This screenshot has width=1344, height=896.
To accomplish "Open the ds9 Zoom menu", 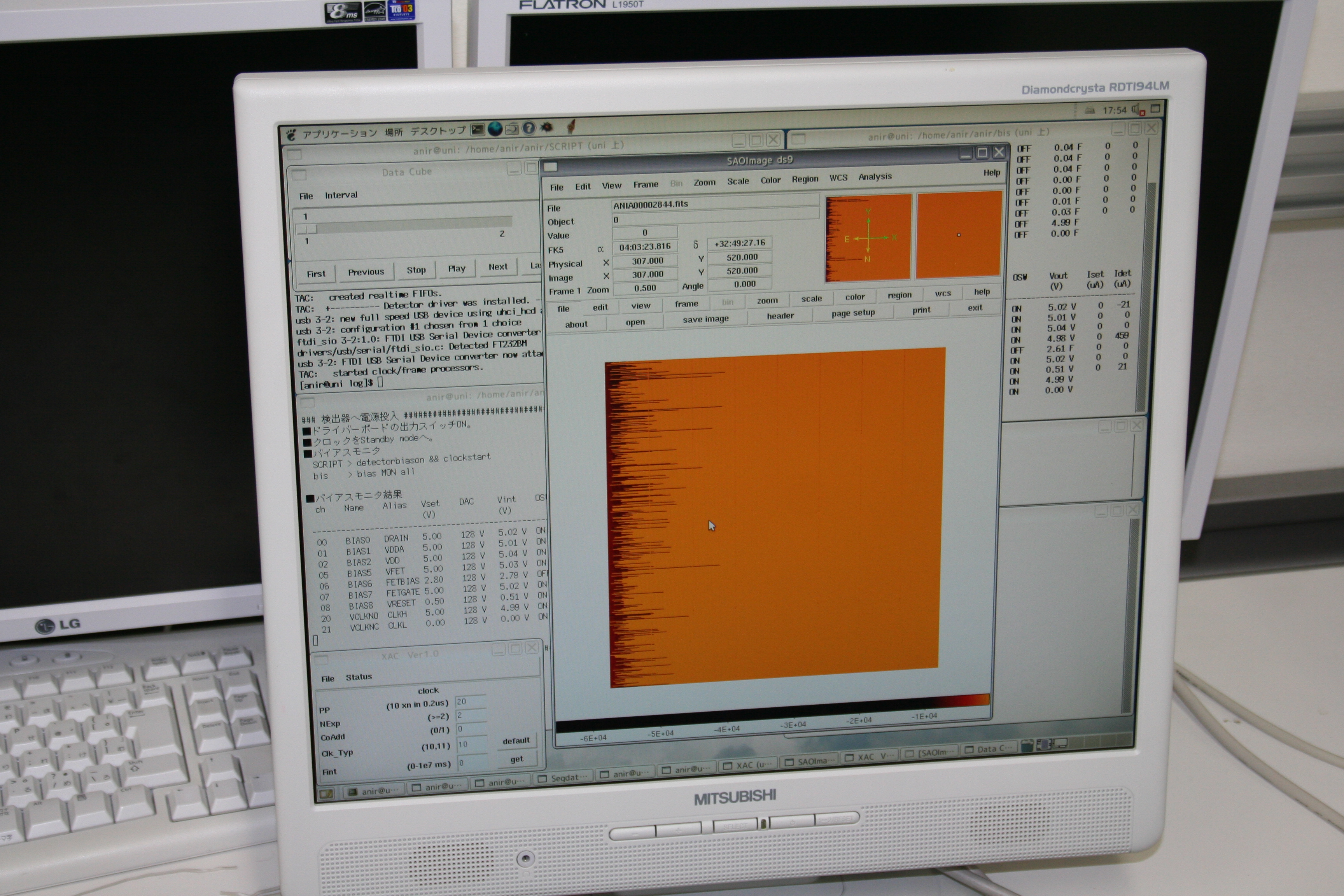I will 705,182.
